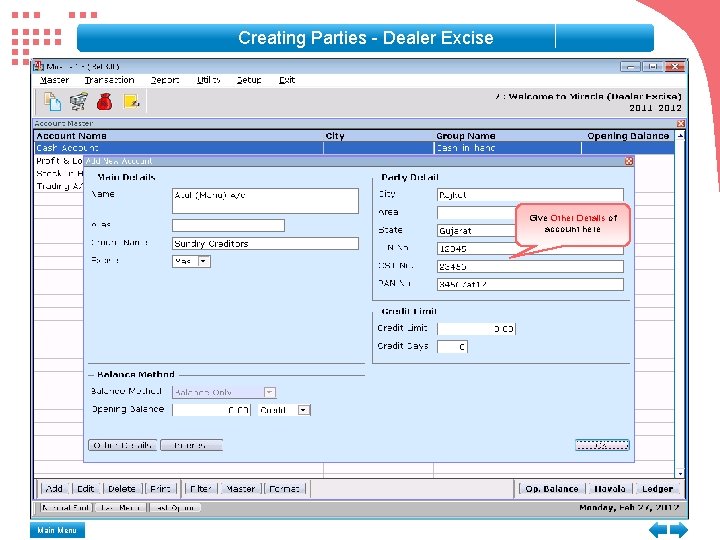Select the Cash Account row
This screenshot has width=720, height=540.
[x=354, y=148]
